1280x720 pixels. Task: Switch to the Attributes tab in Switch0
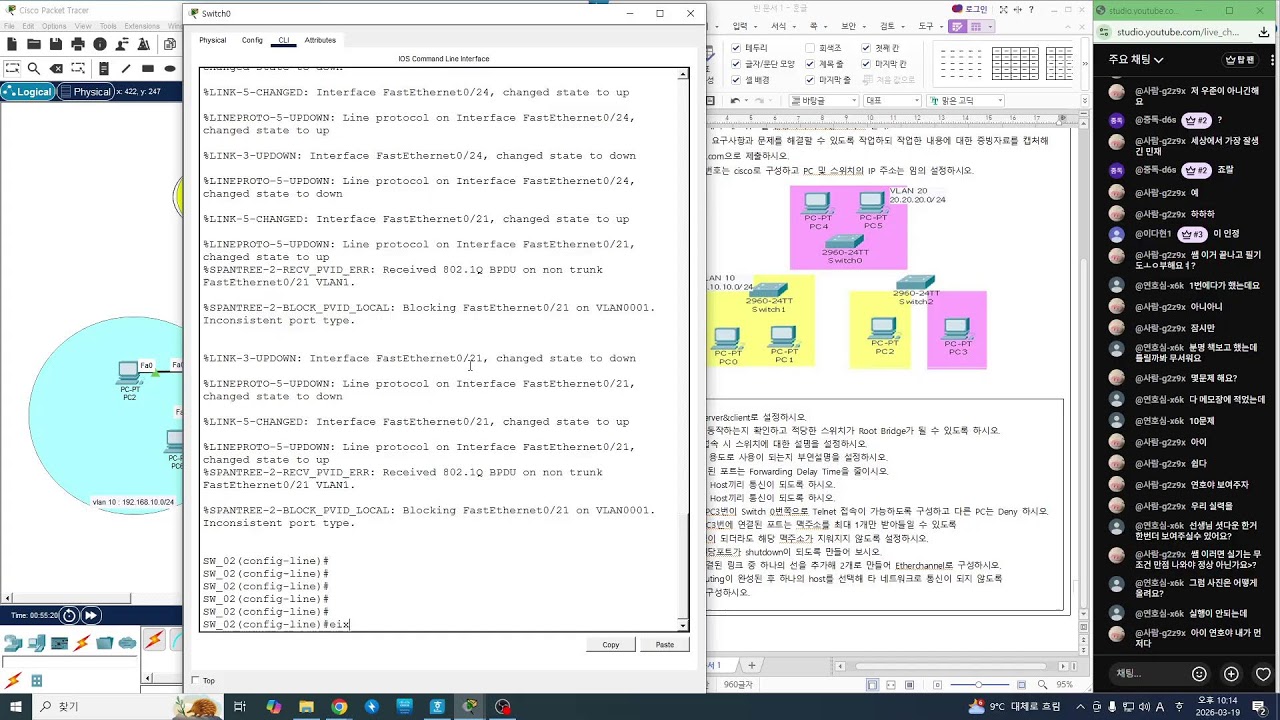(320, 40)
